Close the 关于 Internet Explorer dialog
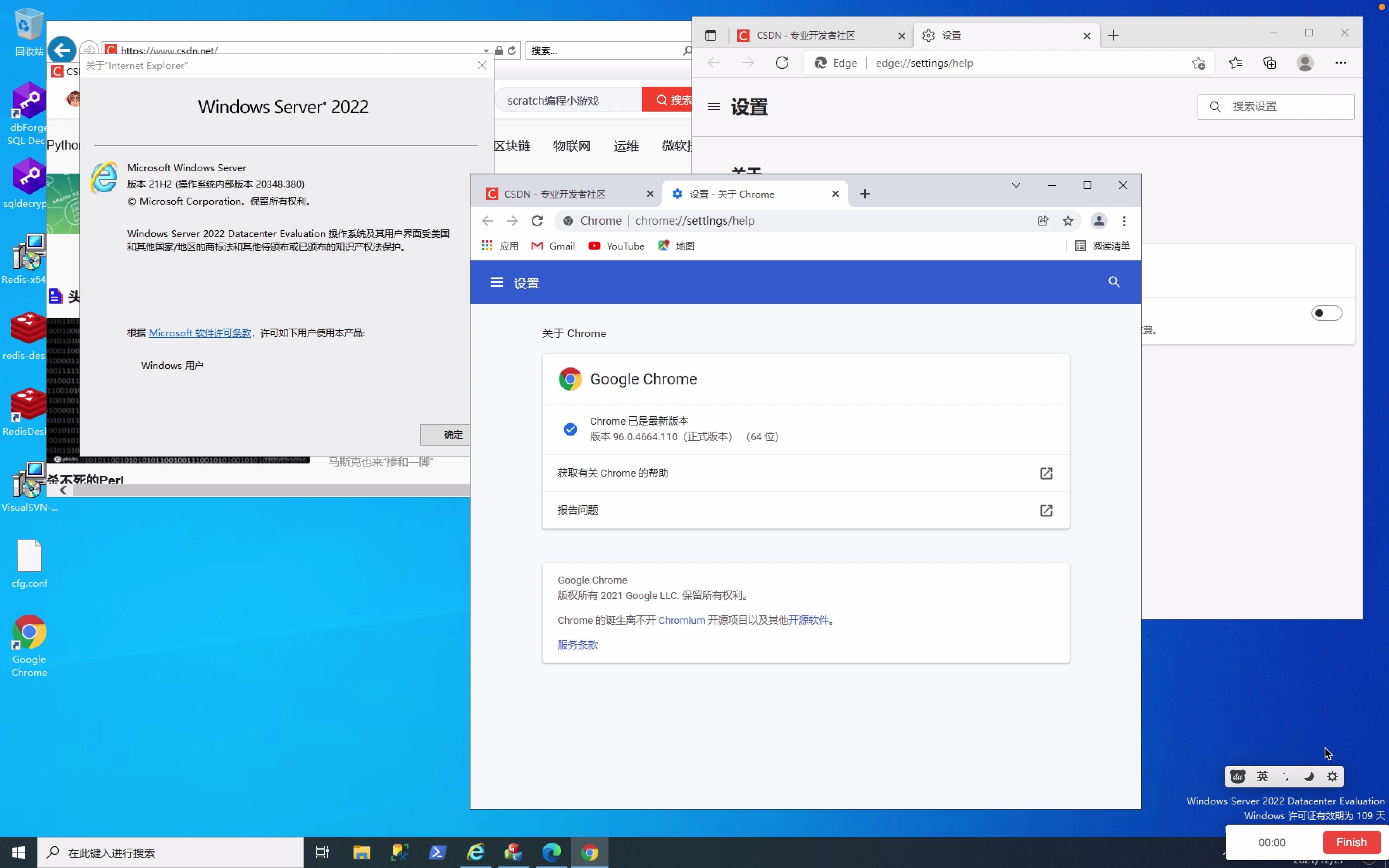Screen dimensions: 1389x868 tap(482, 65)
